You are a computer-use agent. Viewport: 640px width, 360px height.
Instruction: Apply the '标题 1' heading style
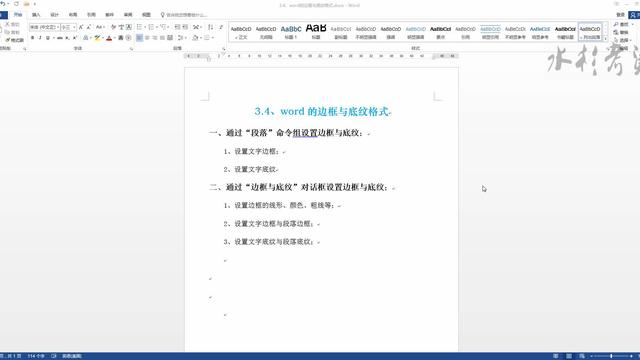coord(291,32)
